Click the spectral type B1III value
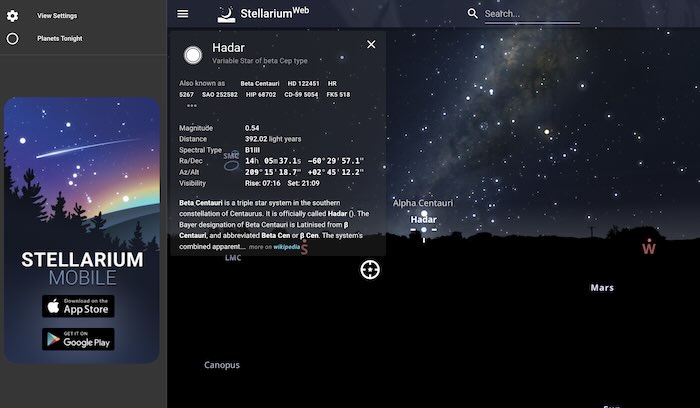This screenshot has width=700, height=408. 252,150
